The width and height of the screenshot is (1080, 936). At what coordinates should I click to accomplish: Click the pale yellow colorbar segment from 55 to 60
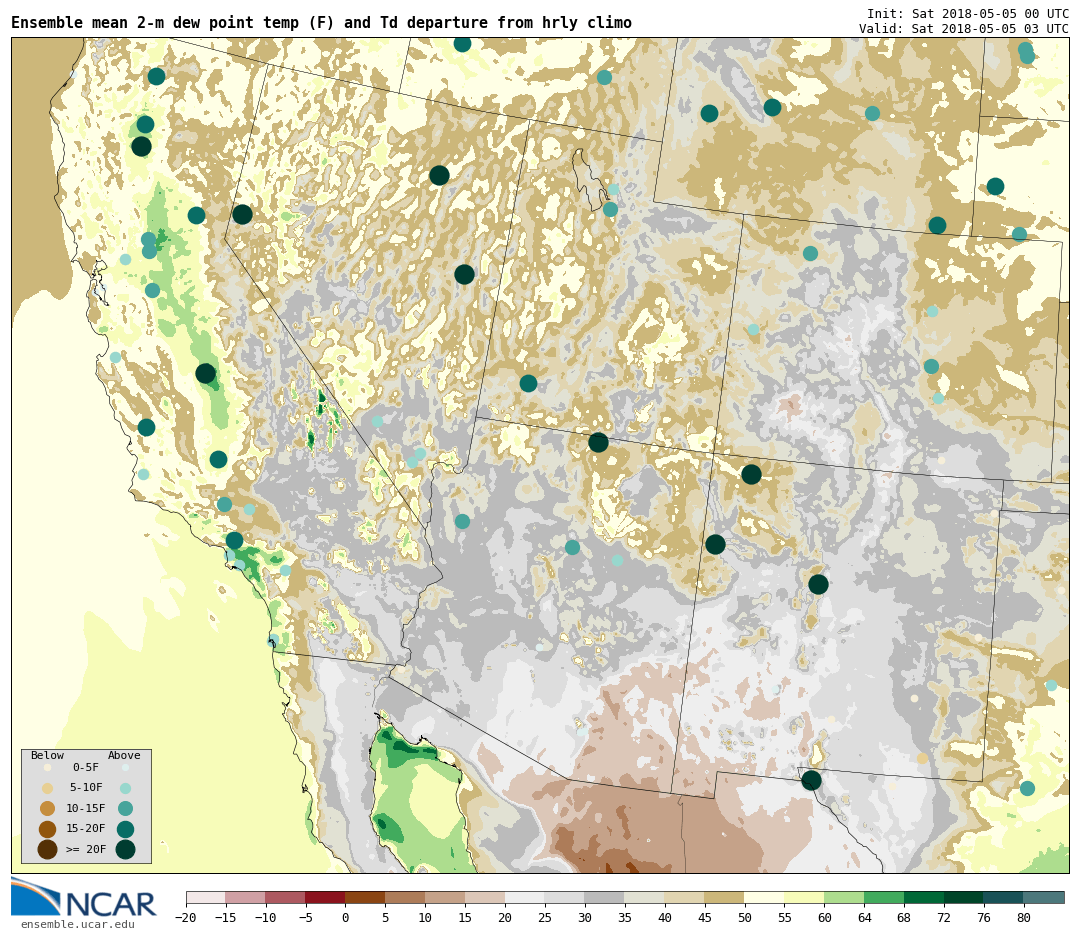[805, 897]
